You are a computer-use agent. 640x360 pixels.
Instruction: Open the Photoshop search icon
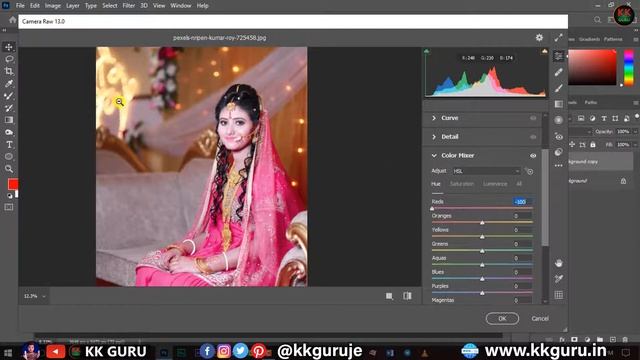coord(598,20)
